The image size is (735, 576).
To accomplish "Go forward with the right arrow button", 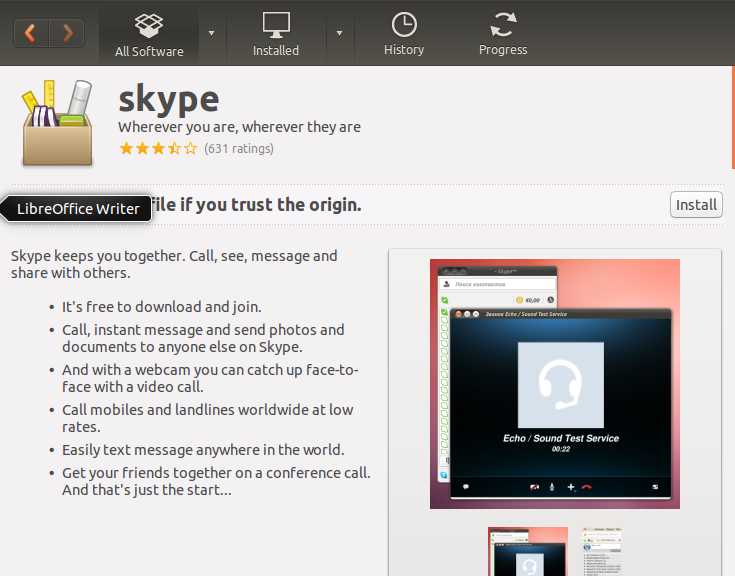I will [67, 33].
